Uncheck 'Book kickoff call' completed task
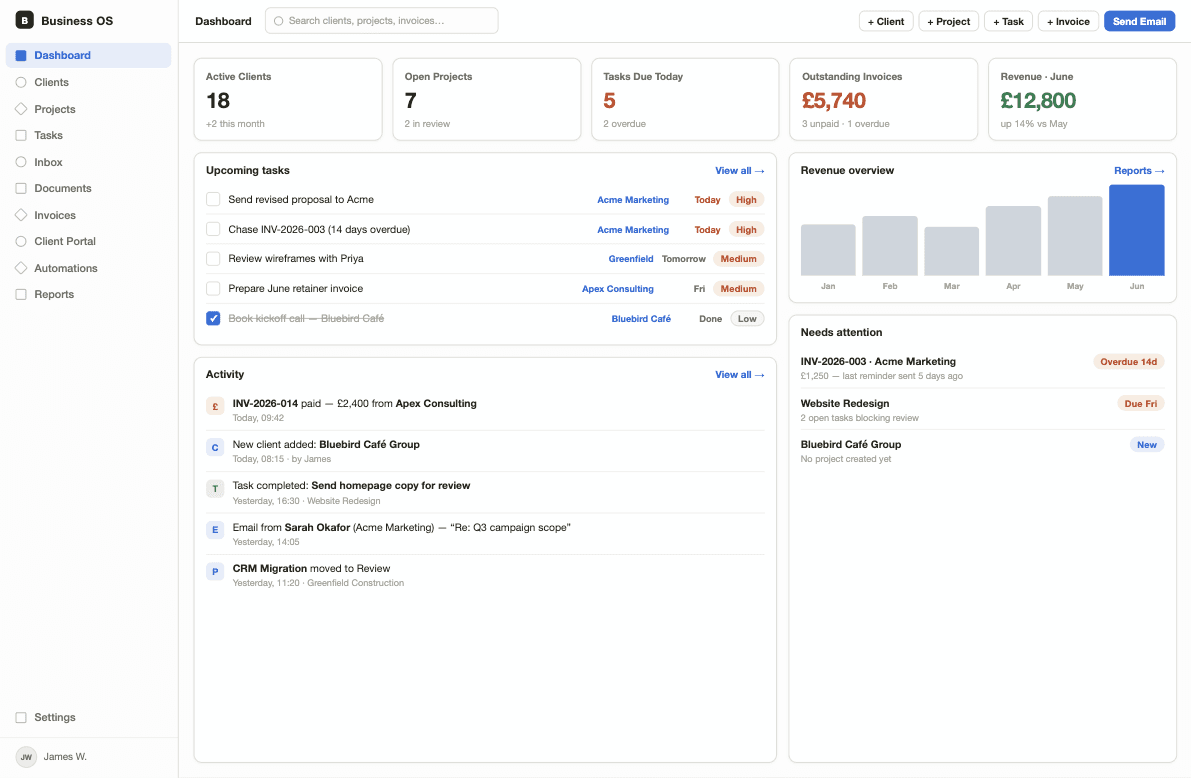Screen dimensions: 1191x778 213,318
